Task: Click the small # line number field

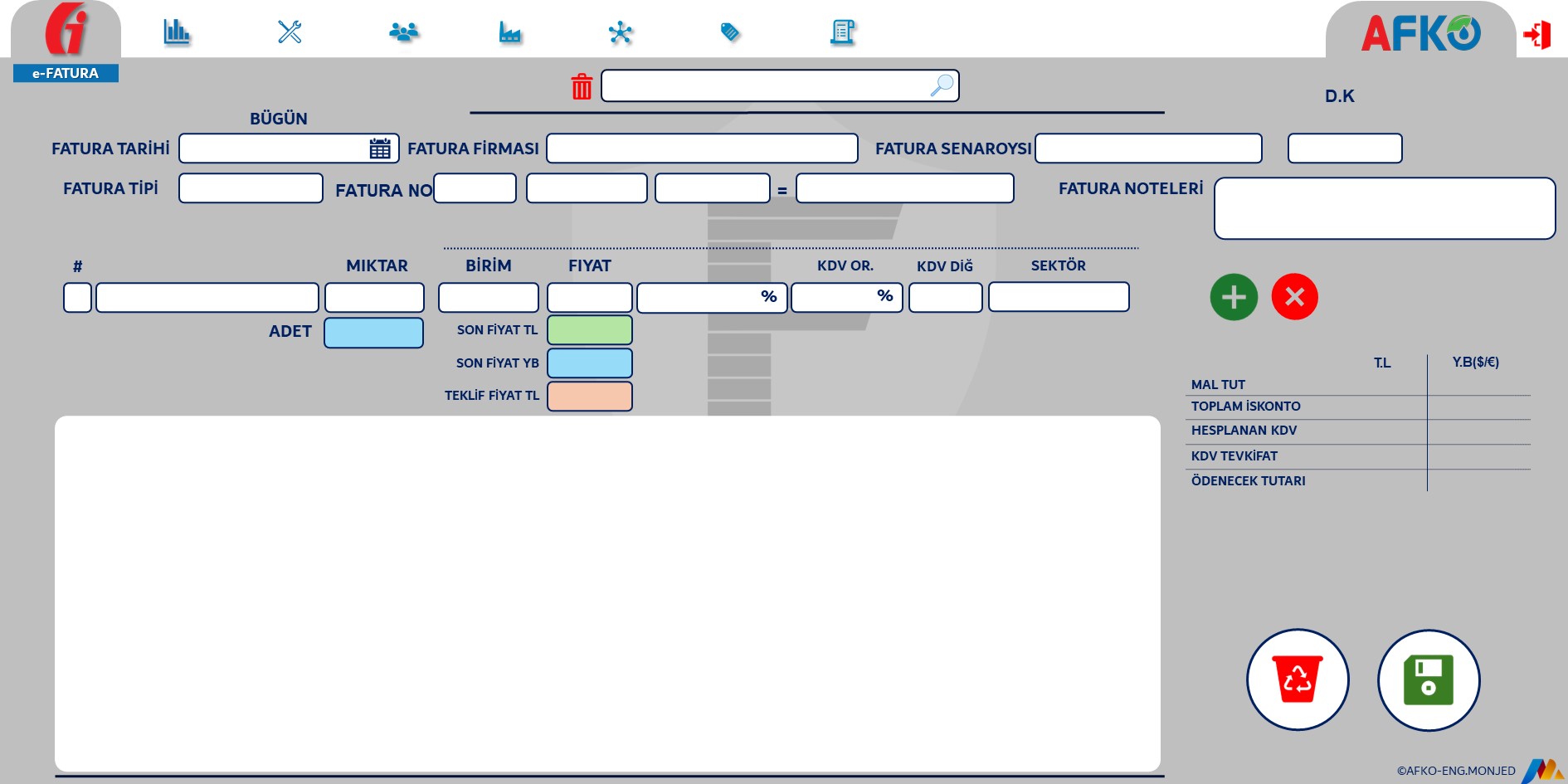Action: tap(77, 298)
